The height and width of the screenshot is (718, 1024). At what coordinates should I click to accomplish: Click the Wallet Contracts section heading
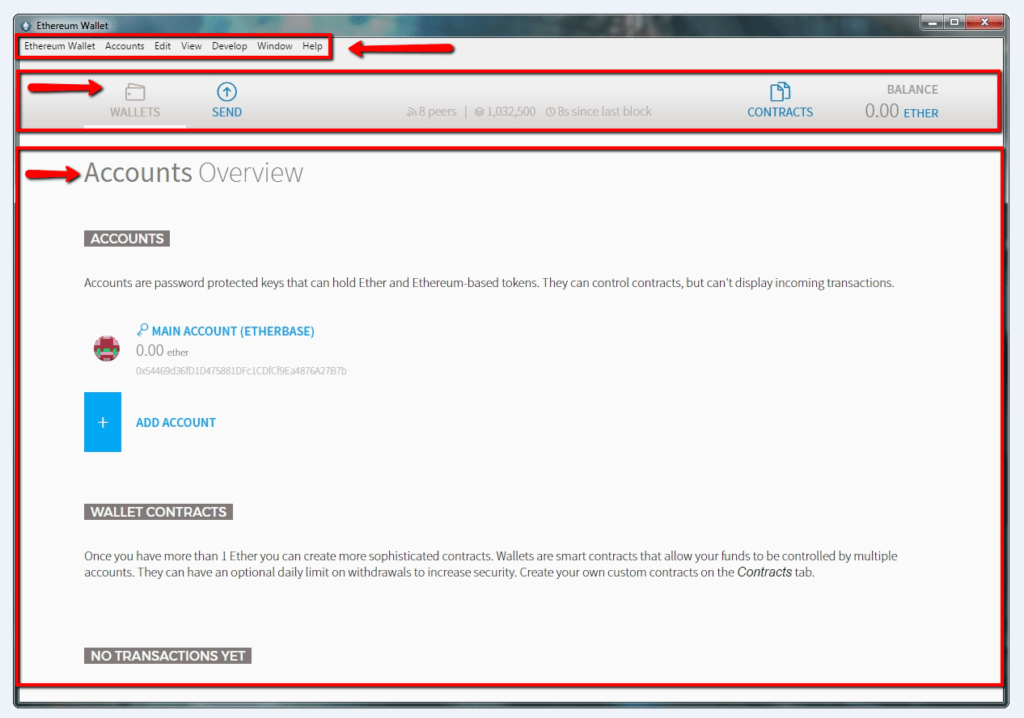click(x=158, y=512)
